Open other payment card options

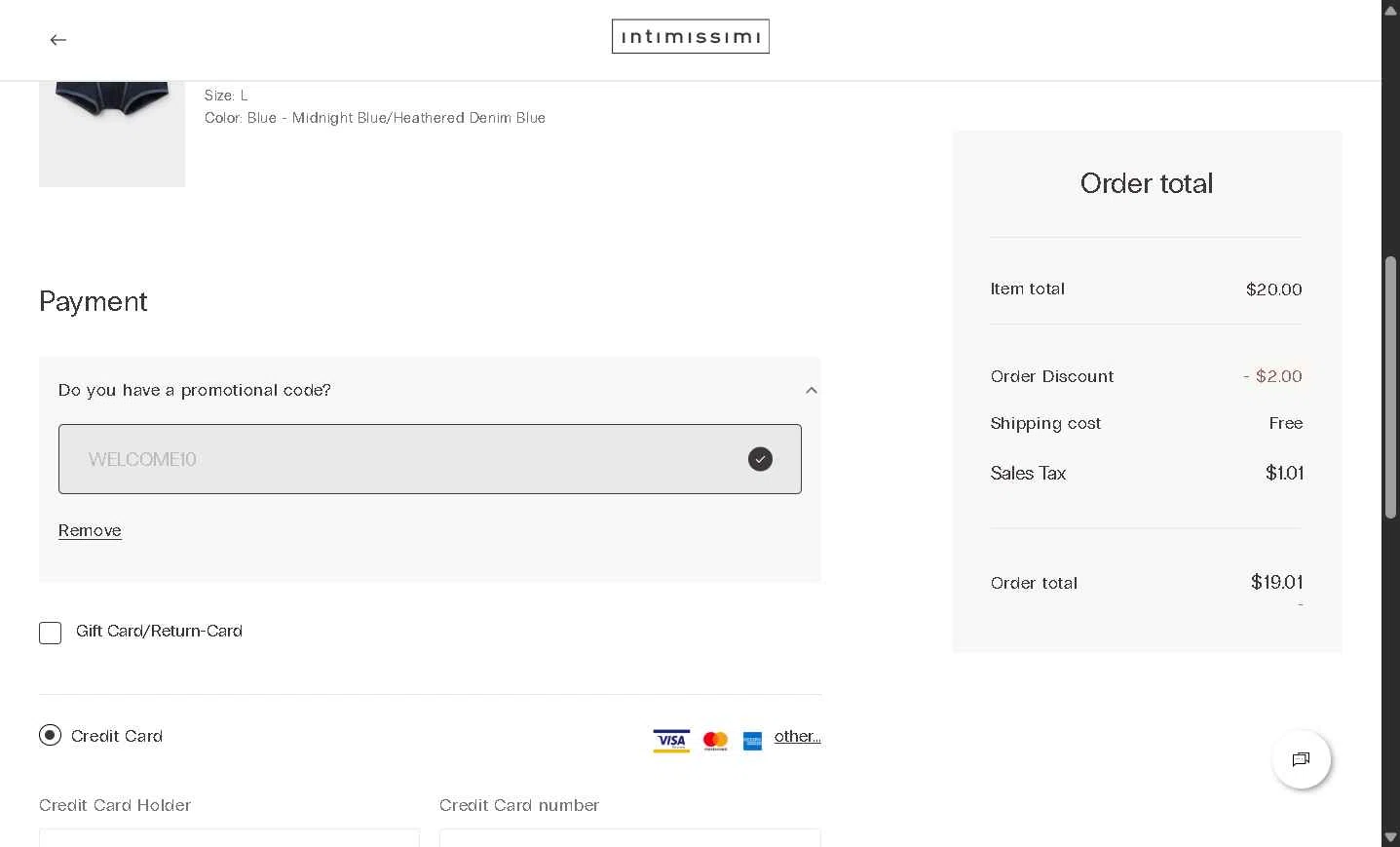(797, 737)
